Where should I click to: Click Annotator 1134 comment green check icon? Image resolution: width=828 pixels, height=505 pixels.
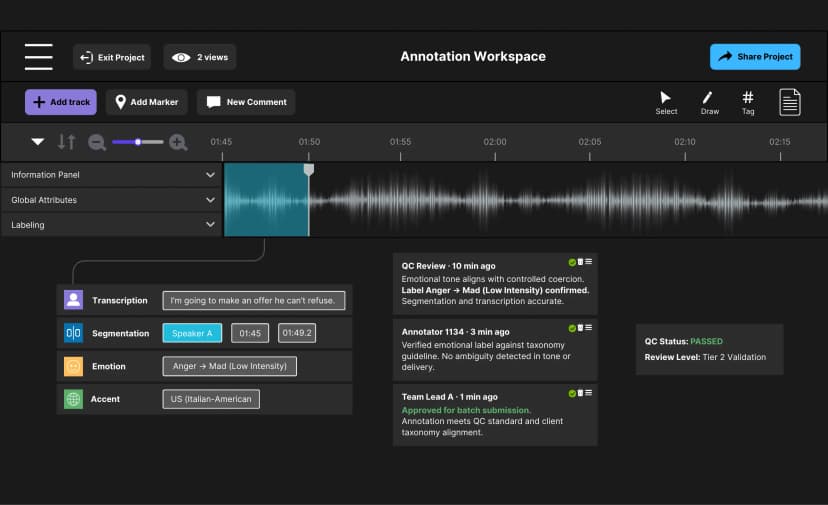[x=572, y=328]
